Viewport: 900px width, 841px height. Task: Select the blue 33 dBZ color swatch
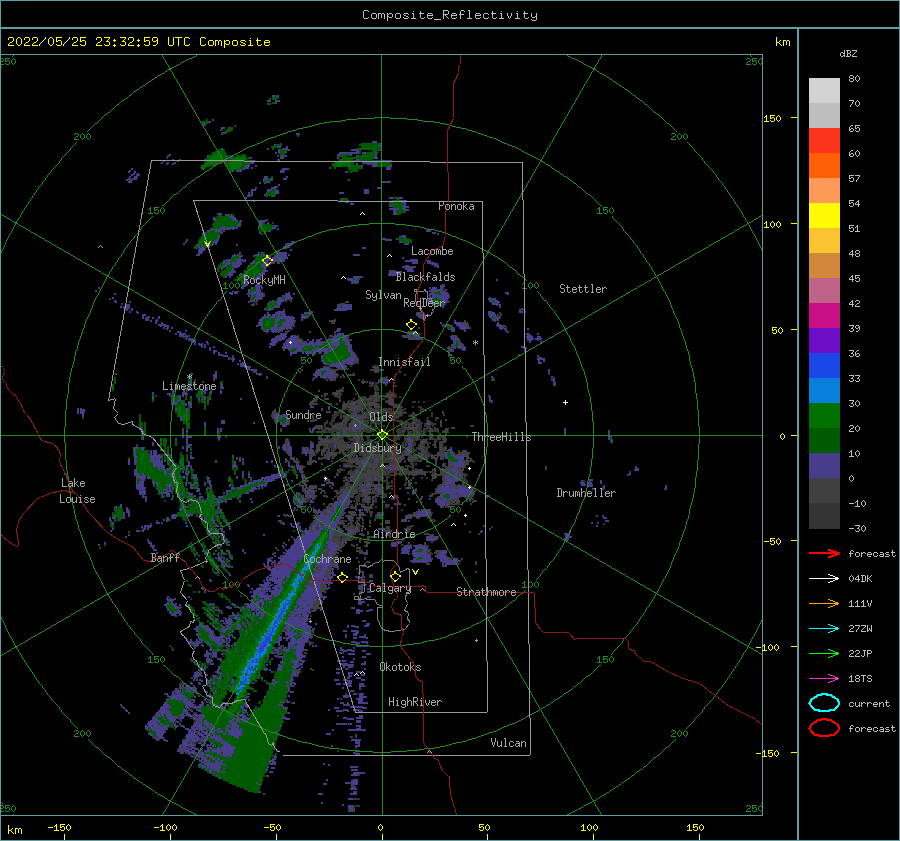click(824, 366)
